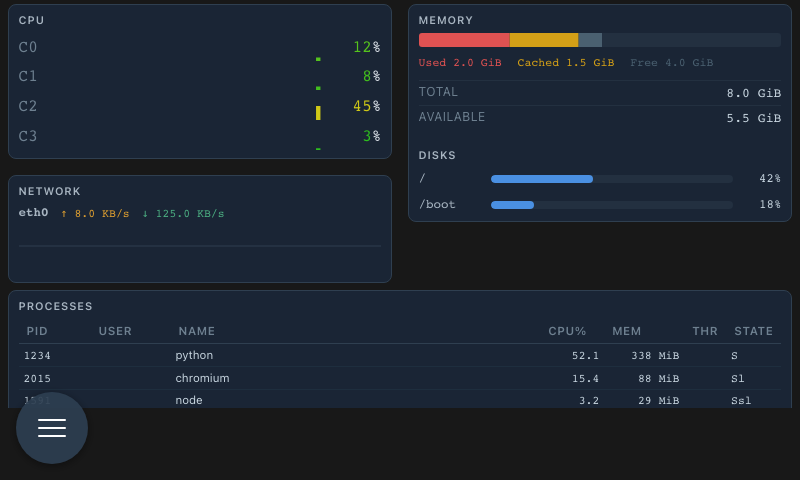Click the AVAILABLE memory label
Image resolution: width=800 pixels, height=480 pixels.
click(452, 117)
